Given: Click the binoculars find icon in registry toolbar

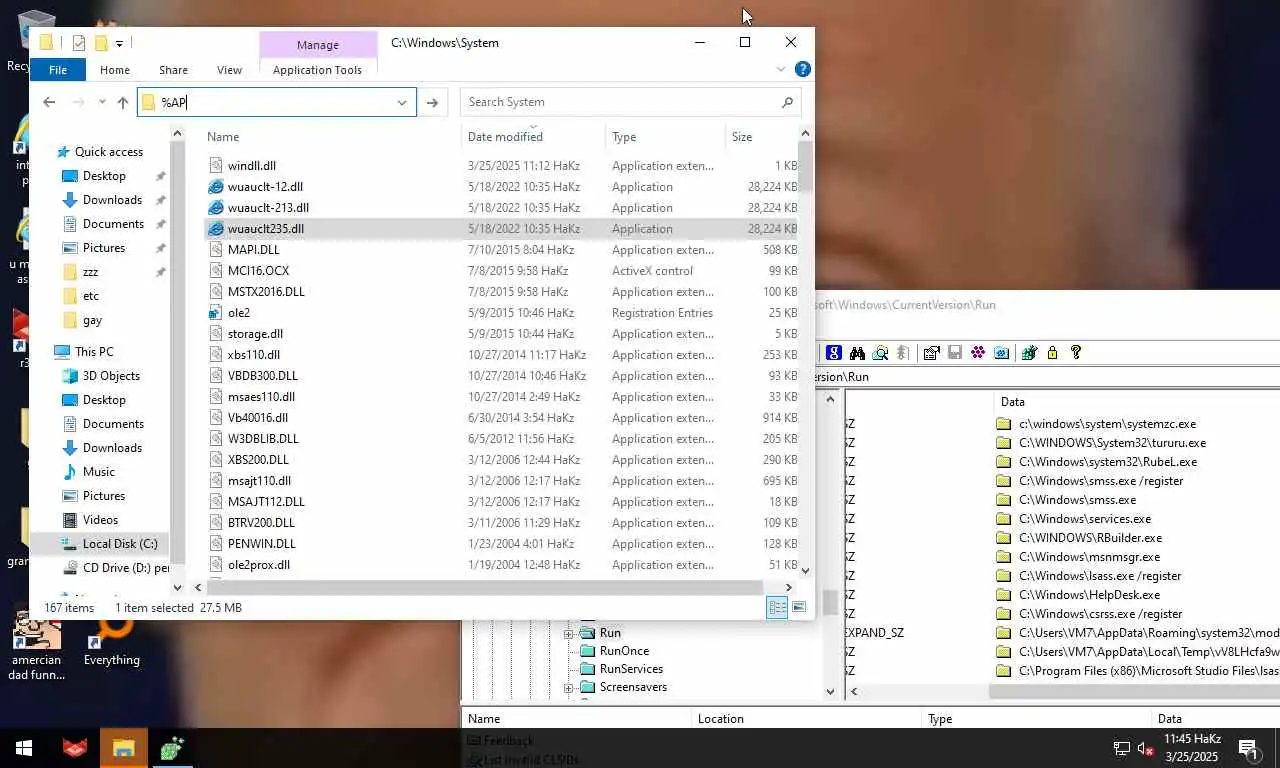Looking at the screenshot, I should click(857, 353).
